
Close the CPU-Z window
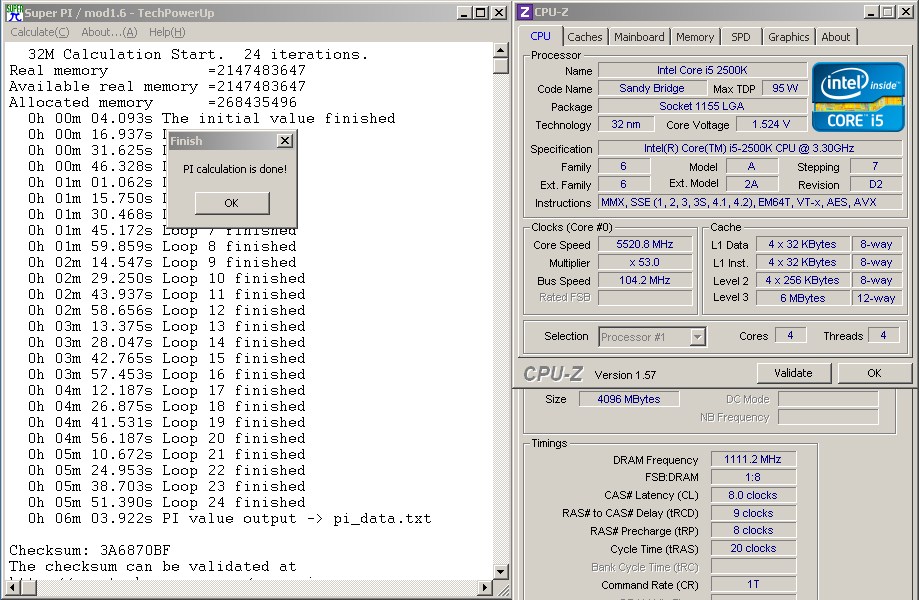click(x=906, y=12)
